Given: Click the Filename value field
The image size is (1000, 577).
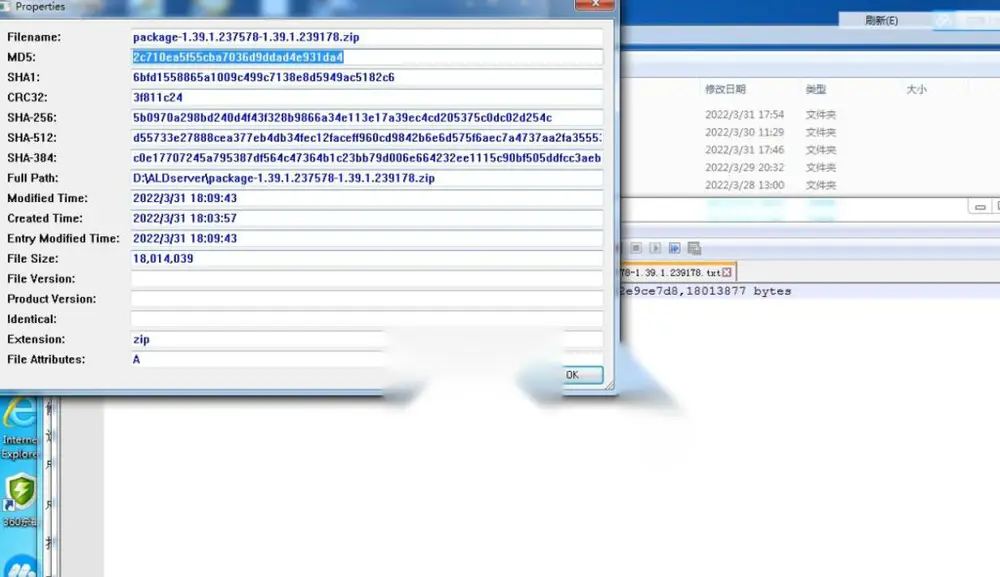Looking at the screenshot, I should pos(367,37).
